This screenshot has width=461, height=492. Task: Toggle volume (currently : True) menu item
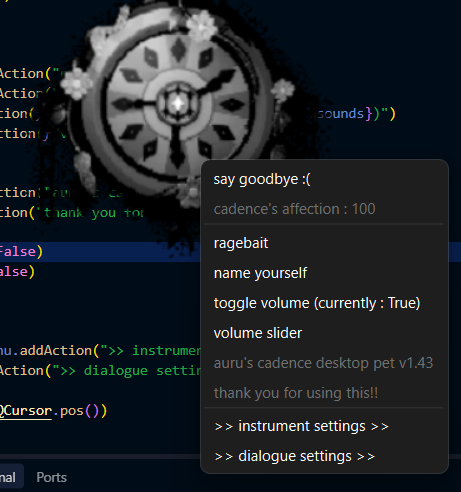pos(324,303)
